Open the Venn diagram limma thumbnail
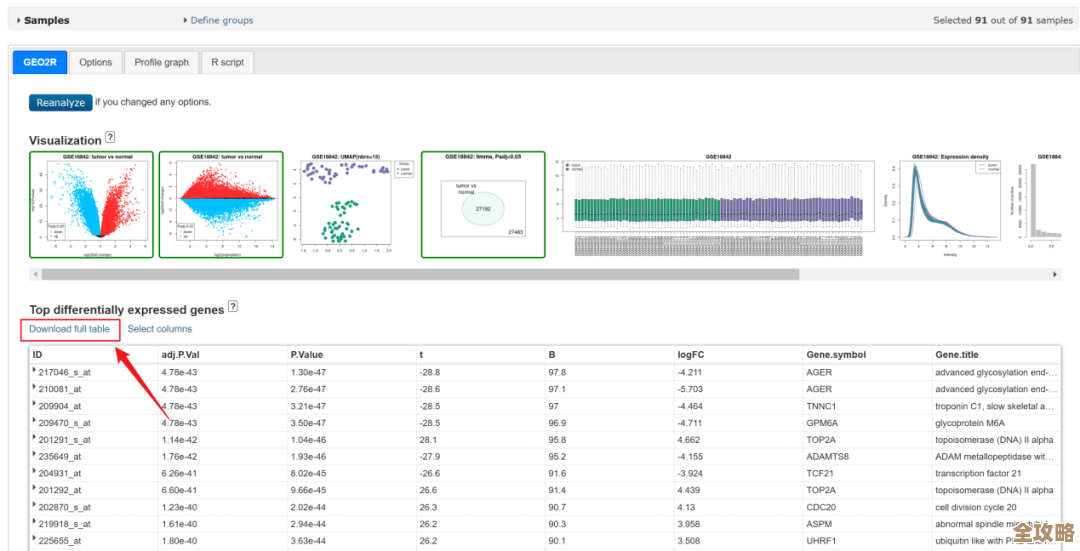This screenshot has width=1080, height=551. 483,205
